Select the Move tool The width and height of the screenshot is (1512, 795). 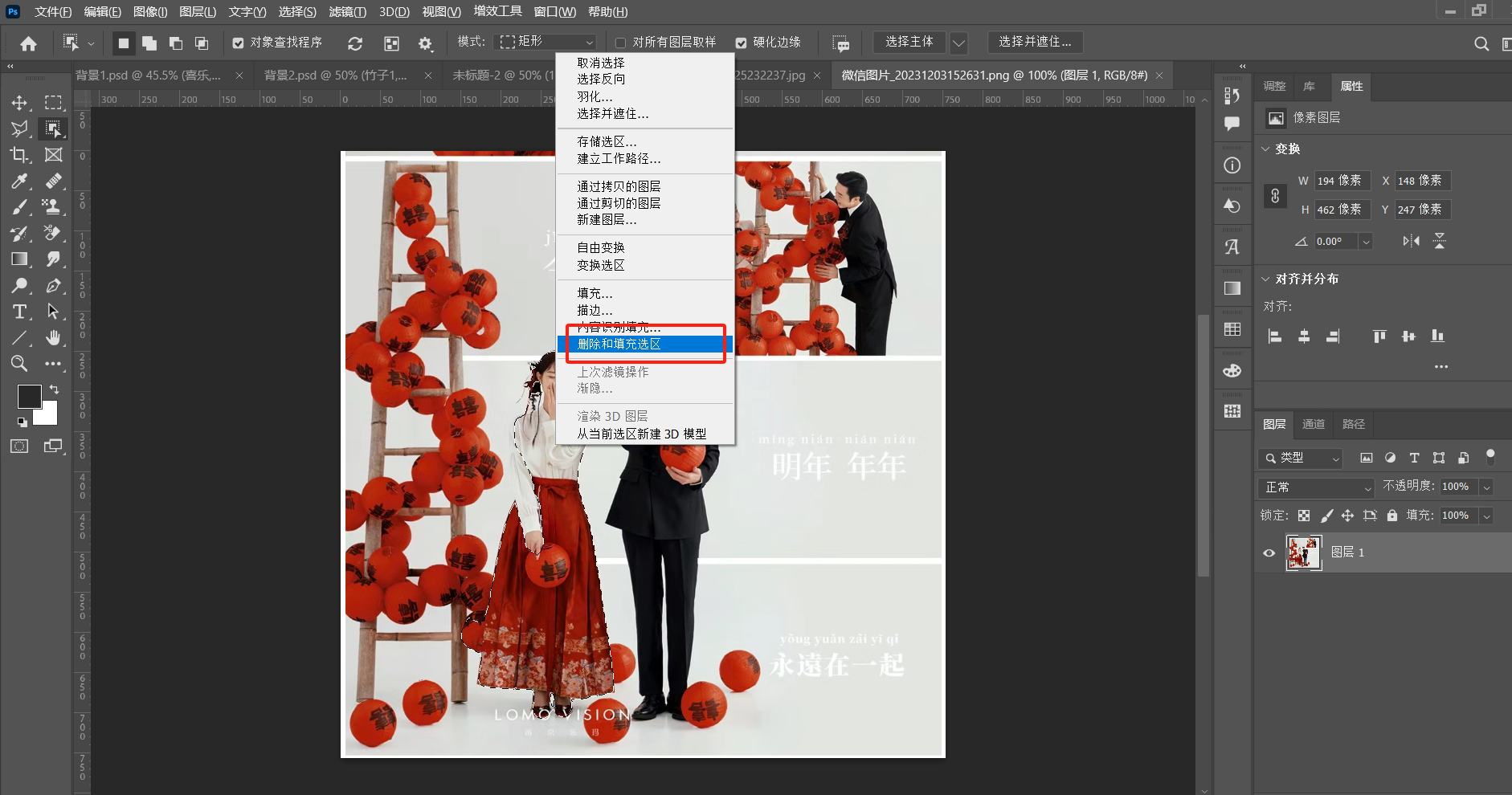(19, 103)
